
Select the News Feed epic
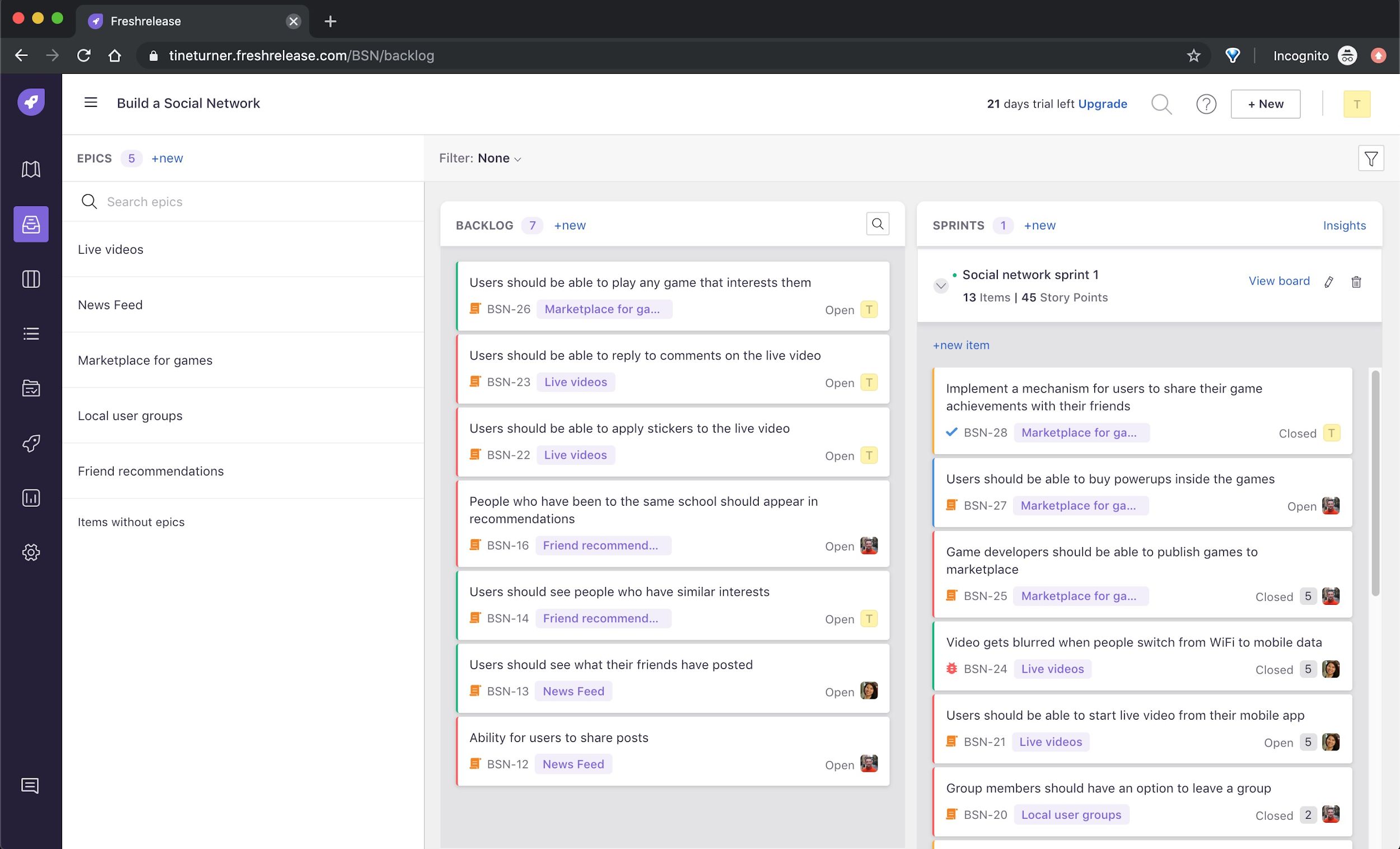click(x=242, y=305)
